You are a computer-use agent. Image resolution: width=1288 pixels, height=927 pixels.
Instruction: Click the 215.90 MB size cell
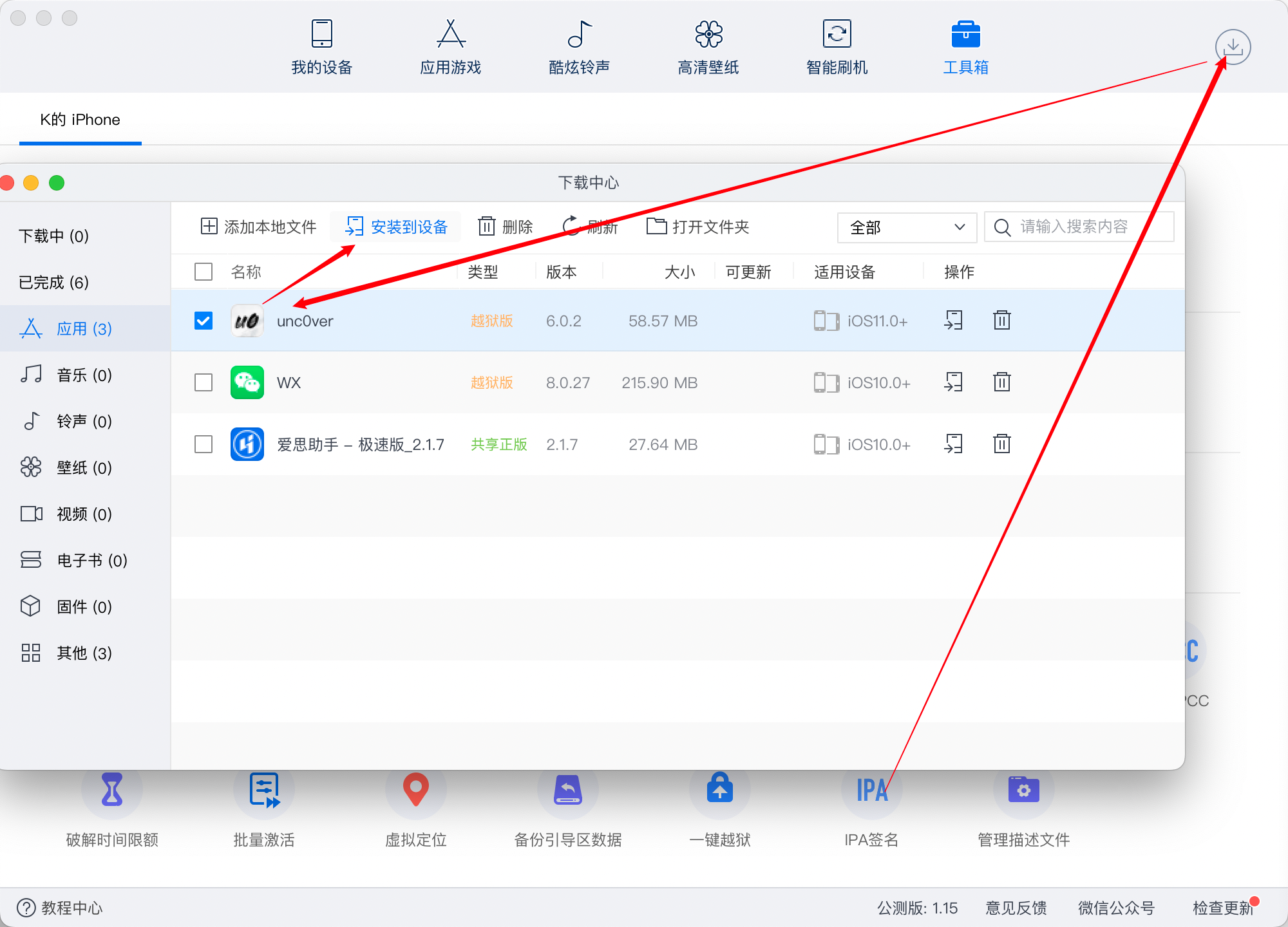tap(659, 382)
